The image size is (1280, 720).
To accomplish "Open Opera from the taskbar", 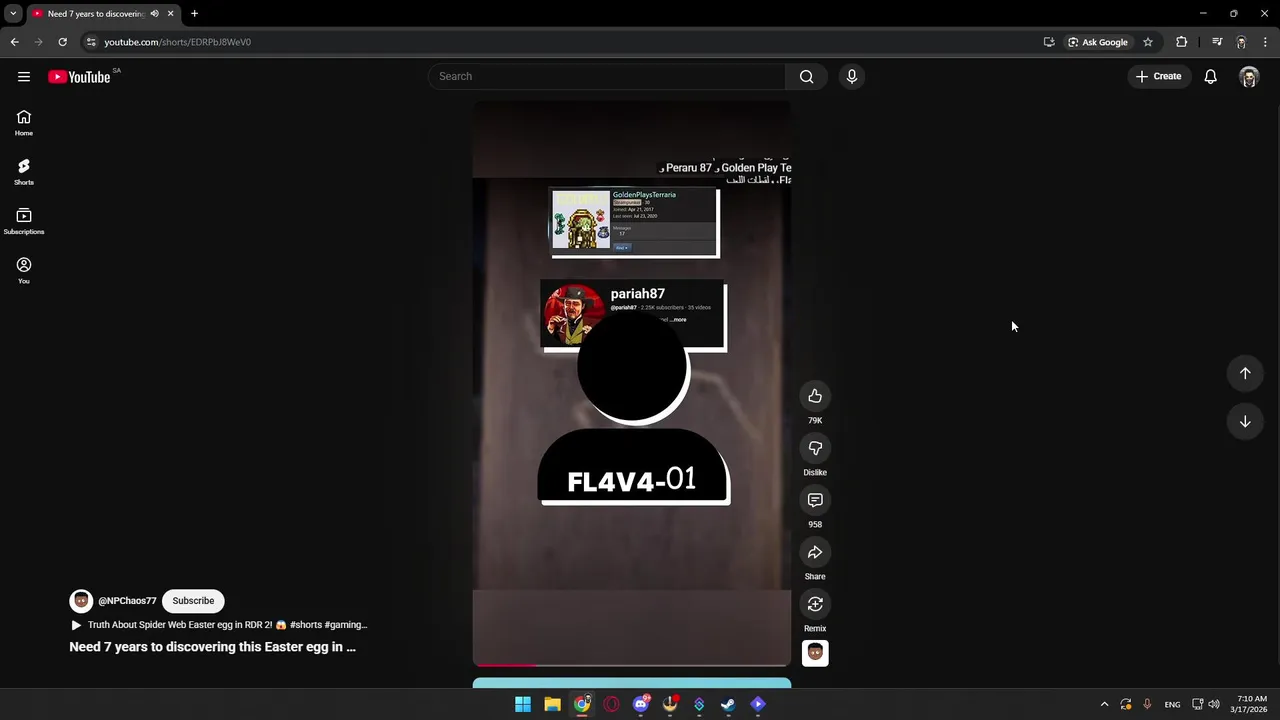I will (x=611, y=704).
